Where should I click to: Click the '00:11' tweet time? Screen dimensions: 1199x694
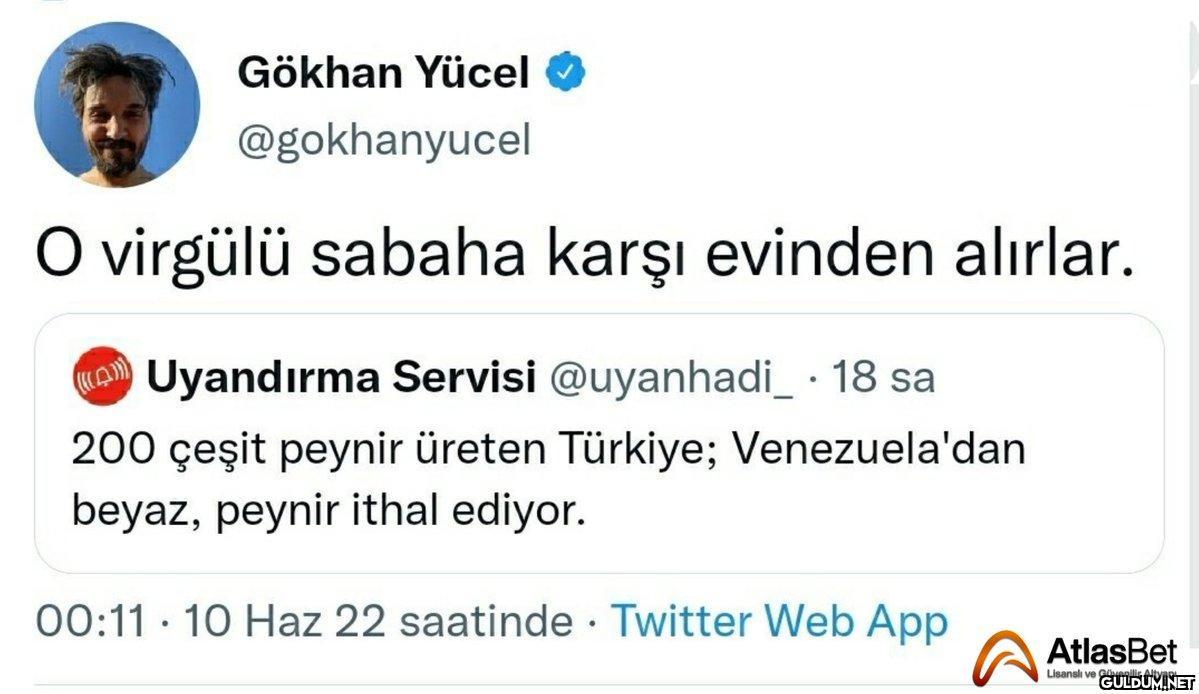coord(90,622)
